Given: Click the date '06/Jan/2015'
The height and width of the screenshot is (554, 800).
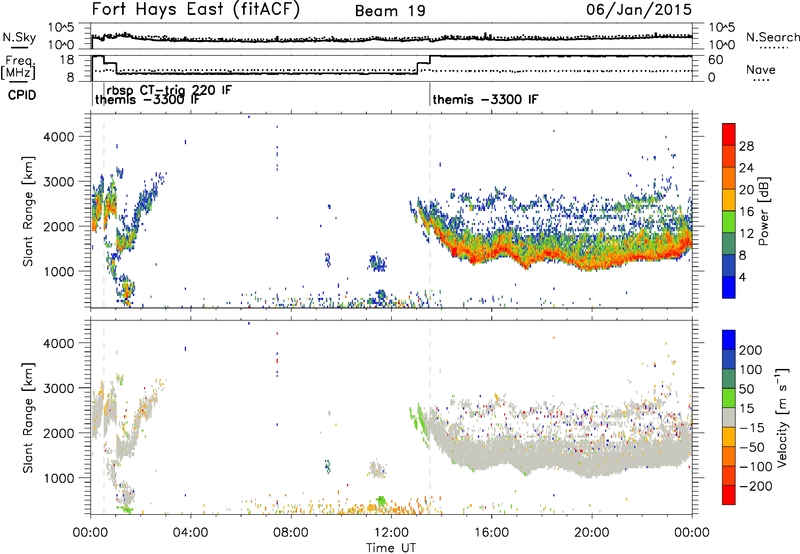Looking at the screenshot, I should (x=639, y=9).
